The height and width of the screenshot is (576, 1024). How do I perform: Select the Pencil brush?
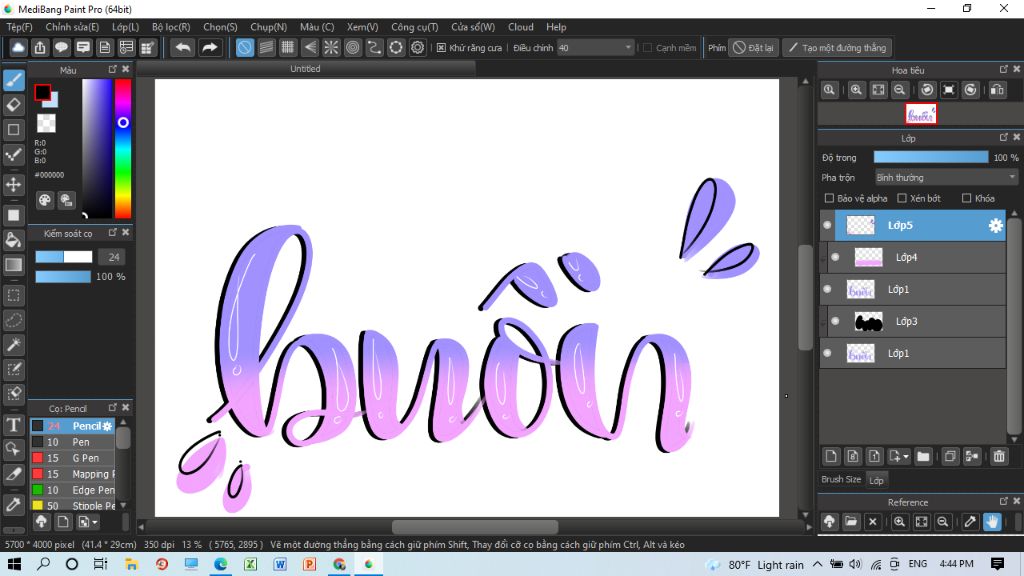(72, 426)
